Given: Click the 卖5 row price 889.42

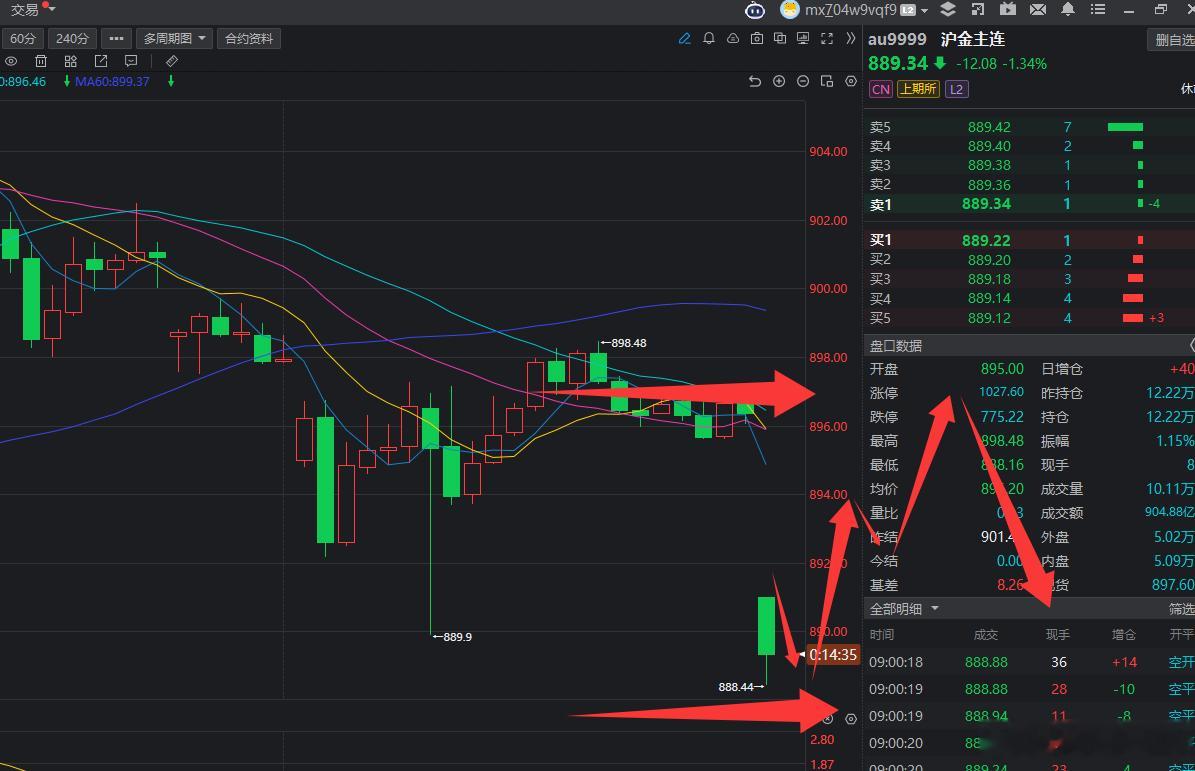Looking at the screenshot, I should pyautogui.click(x=989, y=126).
